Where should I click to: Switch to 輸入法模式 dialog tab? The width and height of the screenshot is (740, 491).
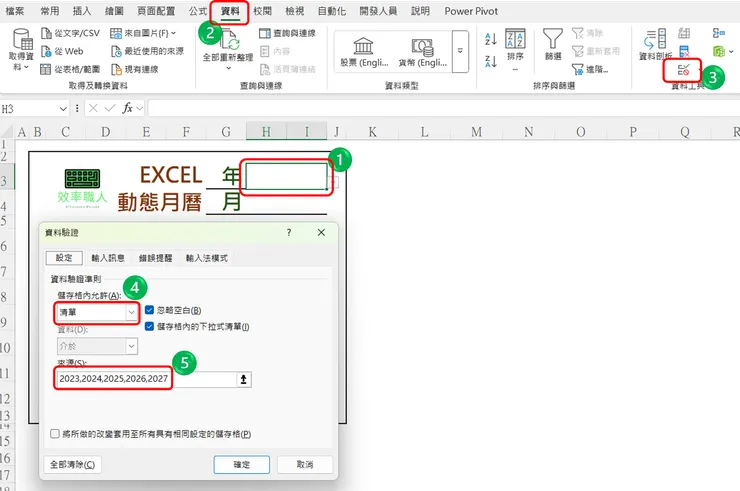click(x=207, y=258)
